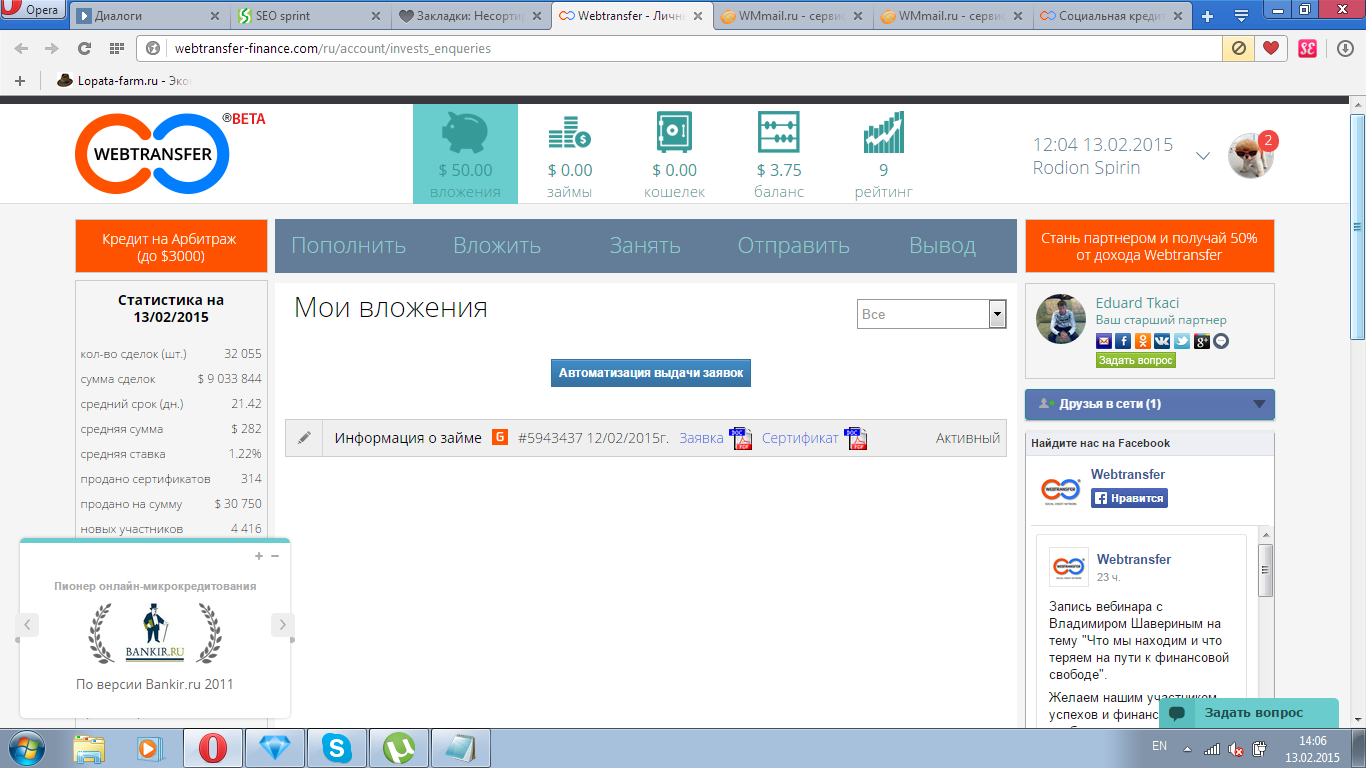Click Автоматизация выдачи заявок button

(651, 373)
